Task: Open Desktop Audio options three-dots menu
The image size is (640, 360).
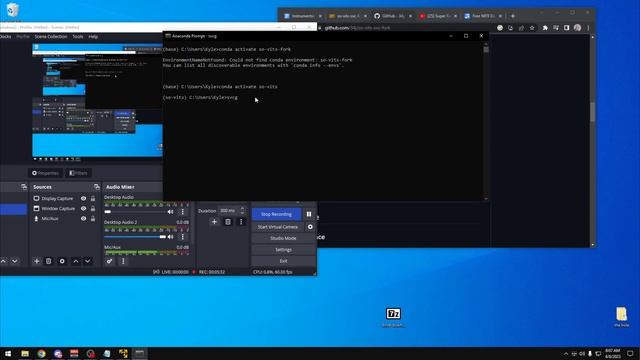Action: click(x=182, y=212)
